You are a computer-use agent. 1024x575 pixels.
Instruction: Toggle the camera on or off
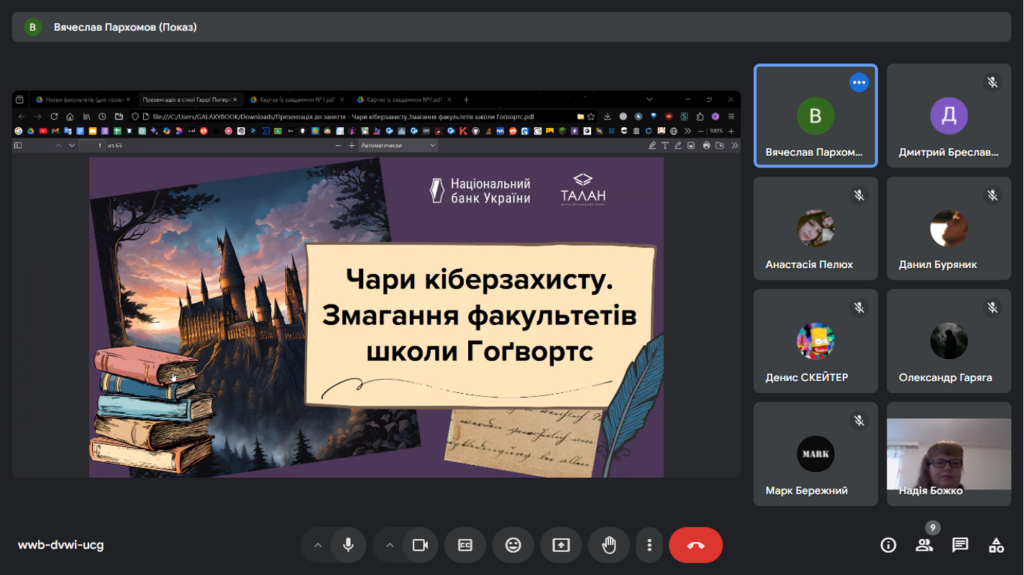tap(420, 545)
